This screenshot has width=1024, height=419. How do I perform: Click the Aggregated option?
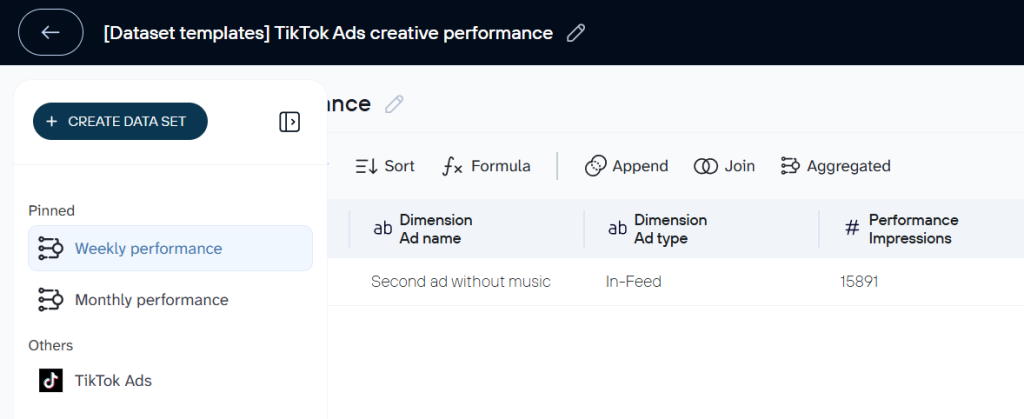(835, 166)
